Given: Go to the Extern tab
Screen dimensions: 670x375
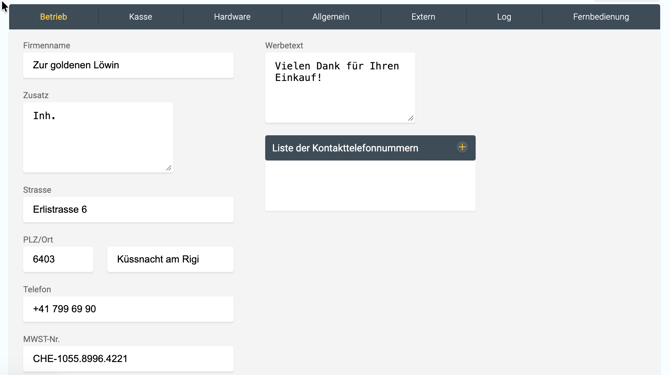Looking at the screenshot, I should (x=423, y=17).
